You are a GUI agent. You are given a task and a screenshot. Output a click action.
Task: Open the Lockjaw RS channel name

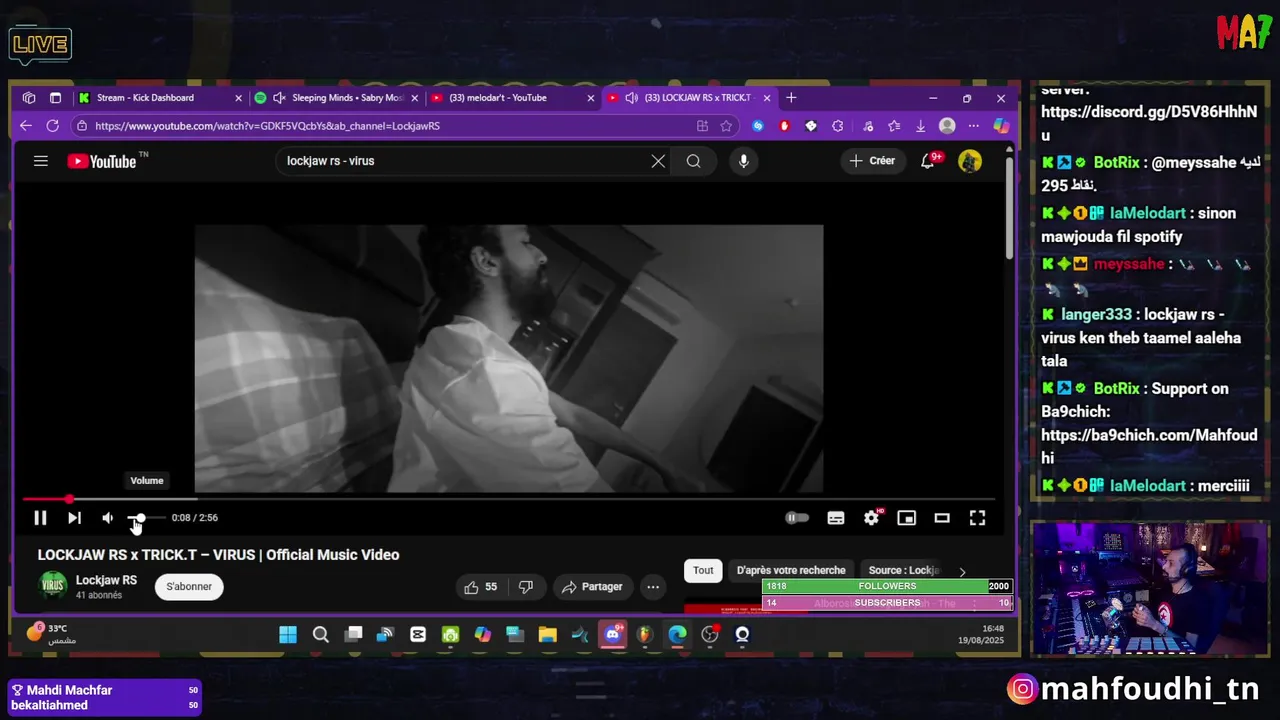[x=106, y=580]
